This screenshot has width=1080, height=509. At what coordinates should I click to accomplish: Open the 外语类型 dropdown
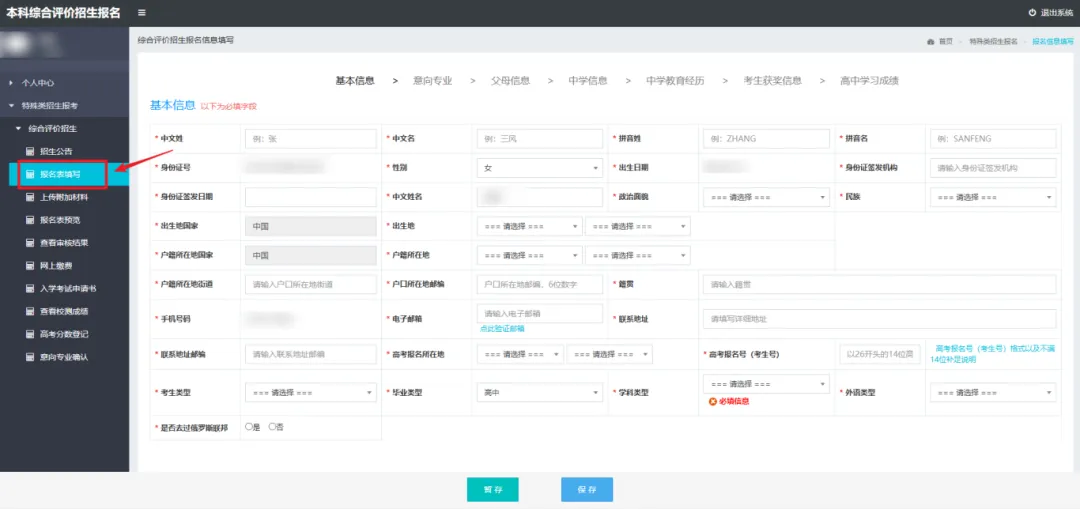tap(993, 393)
